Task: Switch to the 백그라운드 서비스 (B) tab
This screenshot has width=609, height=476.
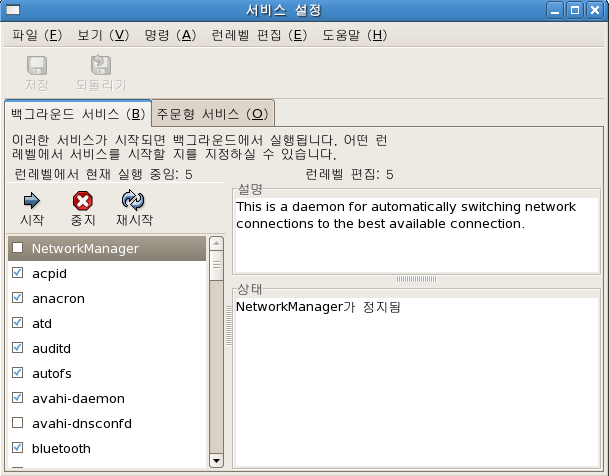Action: tap(78, 114)
